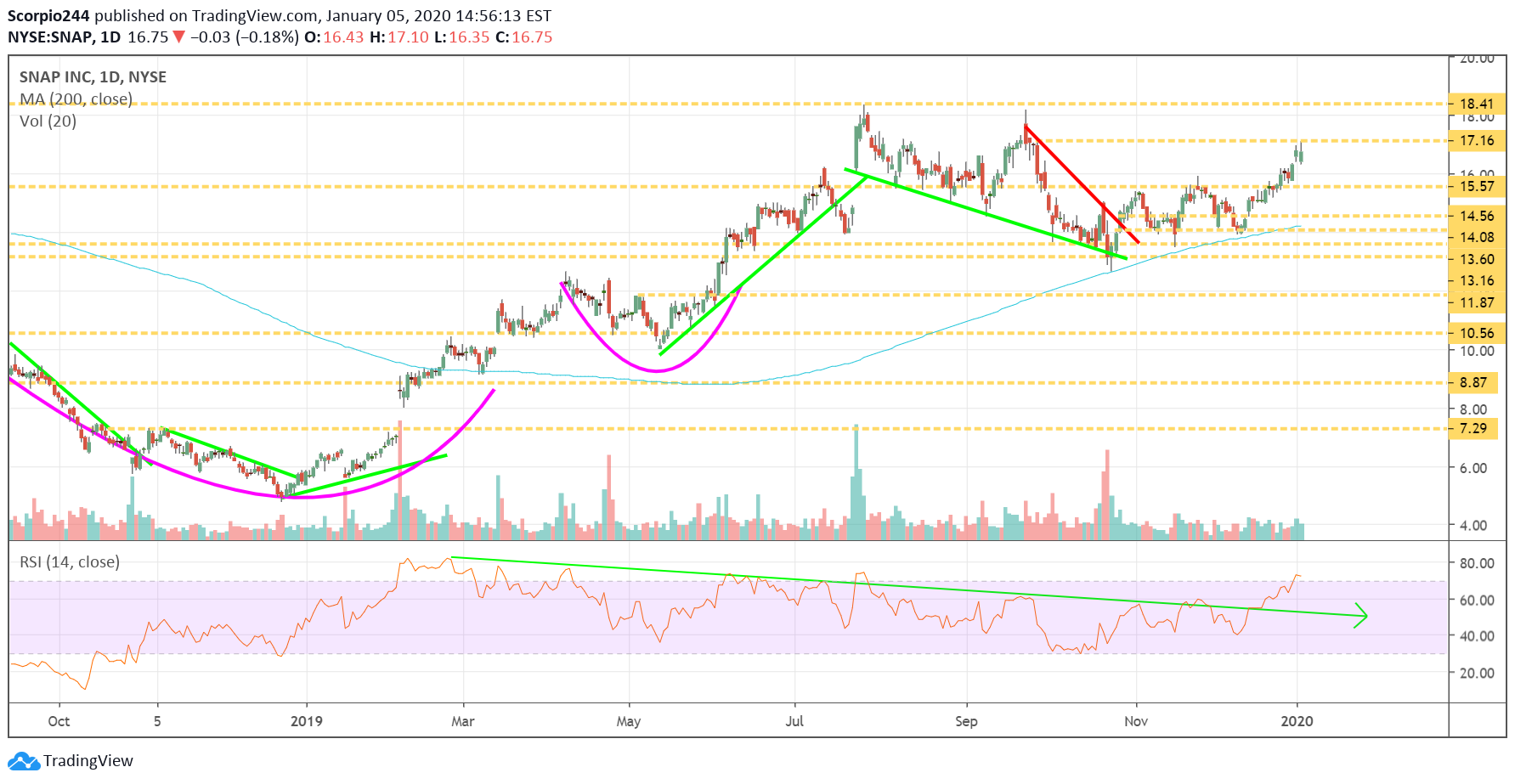
Task: Click the 80.00 RSI scale value
Action: pyautogui.click(x=1477, y=563)
